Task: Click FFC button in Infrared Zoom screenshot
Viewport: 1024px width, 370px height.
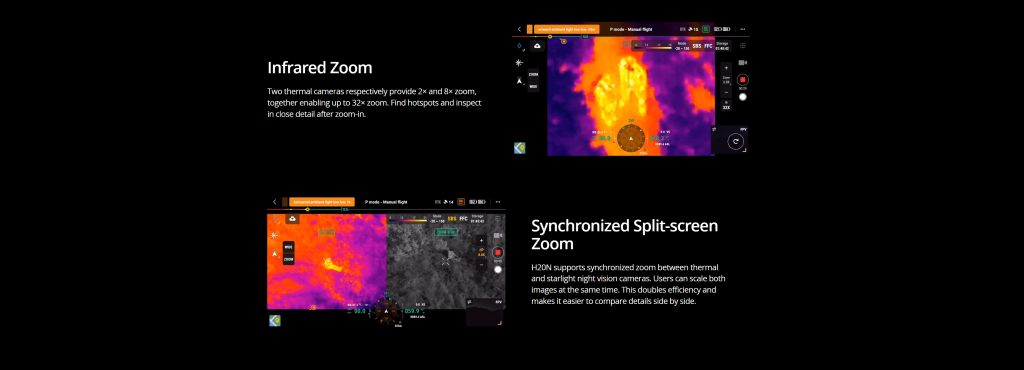Action: 708,46
